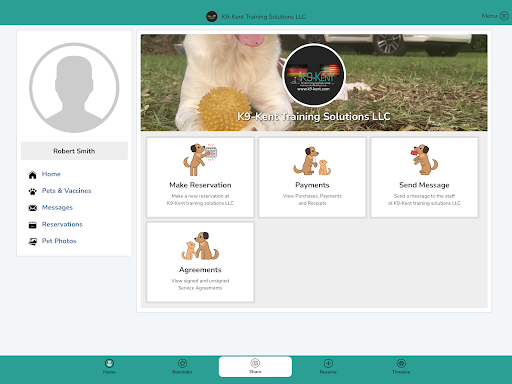Select the Robert Smith name field

[74, 151]
